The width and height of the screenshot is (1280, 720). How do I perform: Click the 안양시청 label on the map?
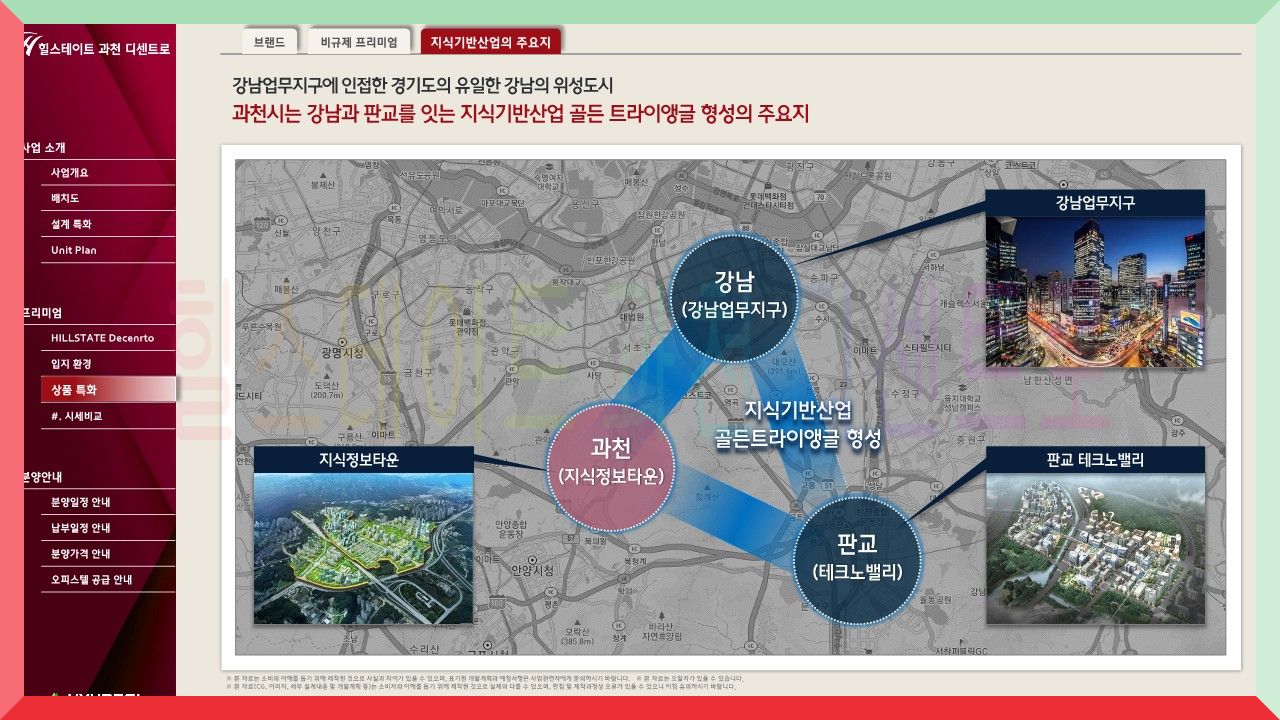pos(531,569)
